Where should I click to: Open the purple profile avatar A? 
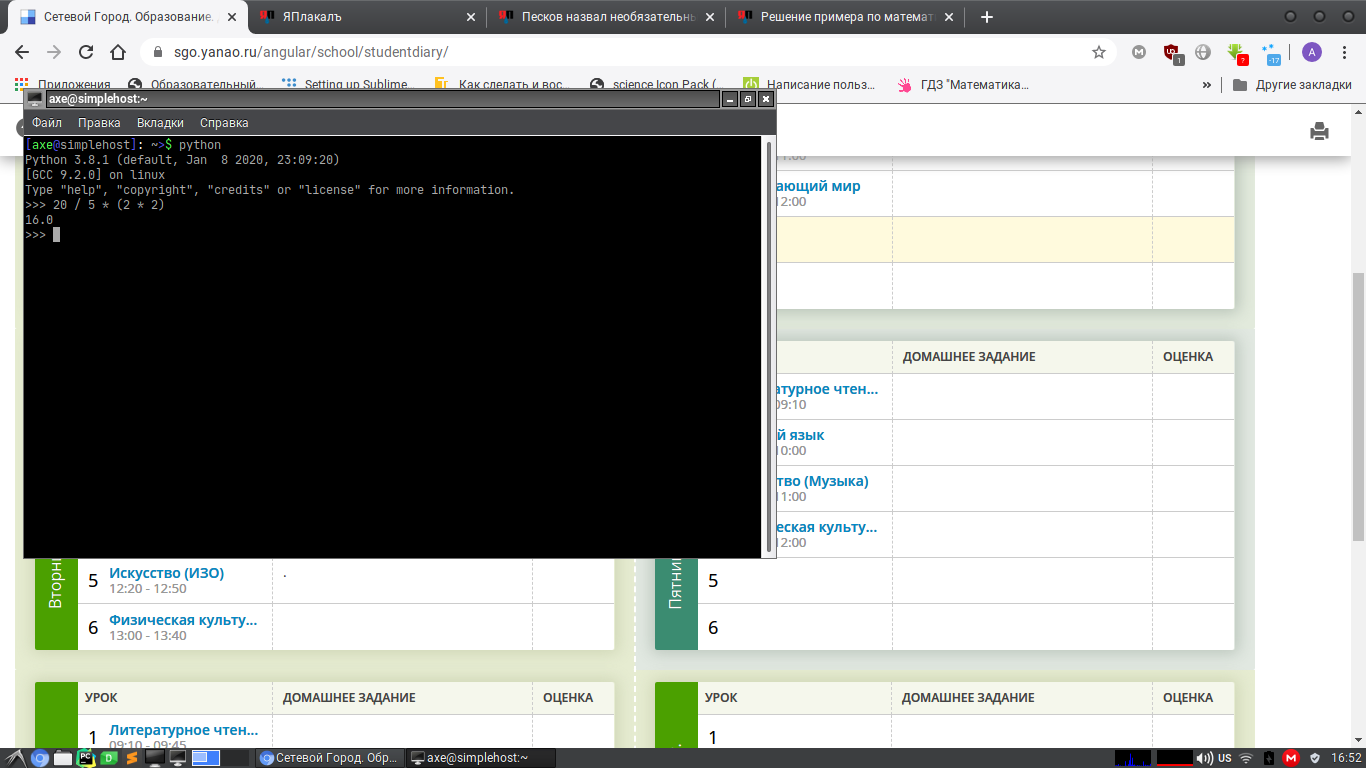(1312, 52)
